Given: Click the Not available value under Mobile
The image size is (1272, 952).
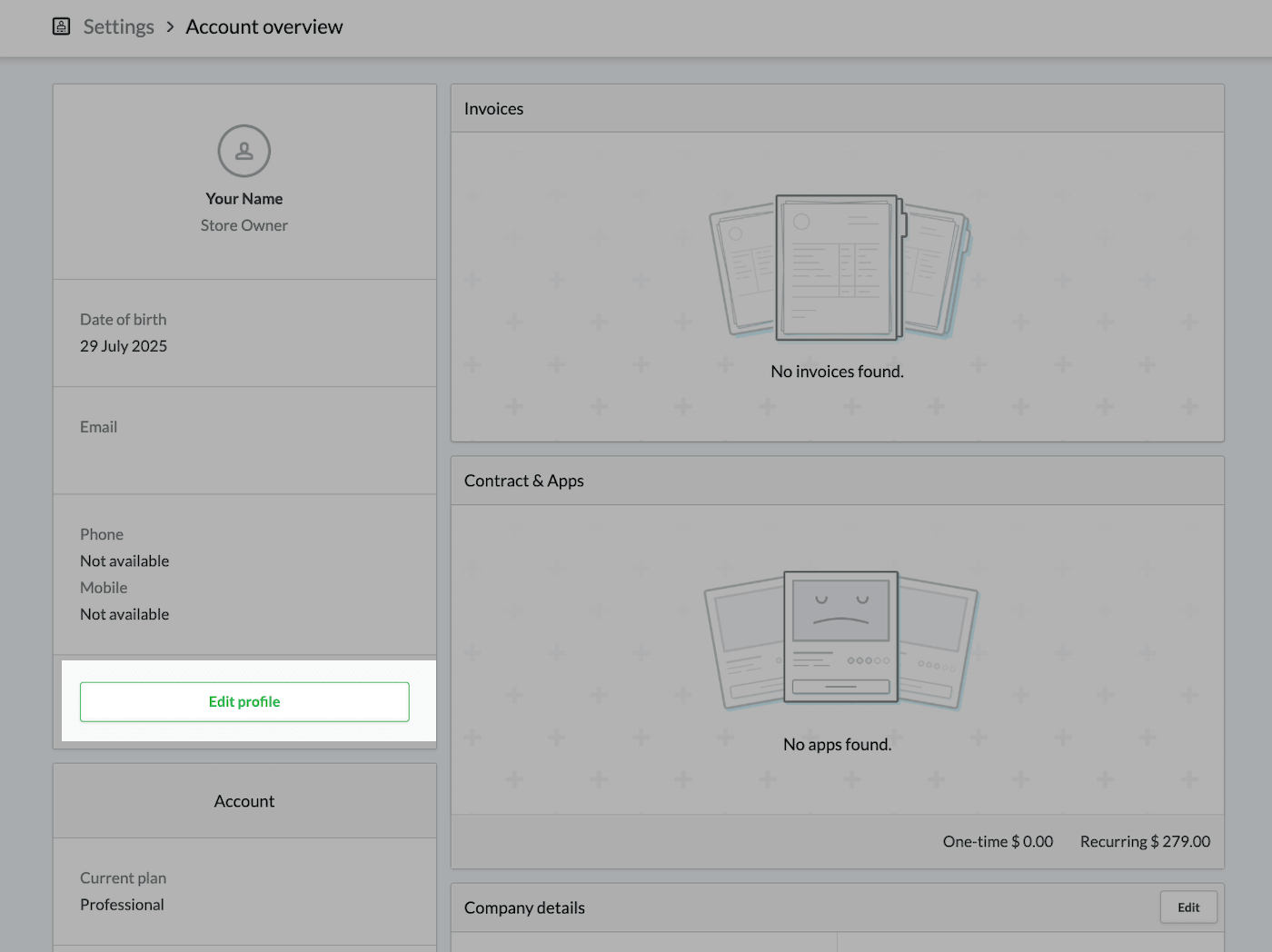Looking at the screenshot, I should coord(124,615).
